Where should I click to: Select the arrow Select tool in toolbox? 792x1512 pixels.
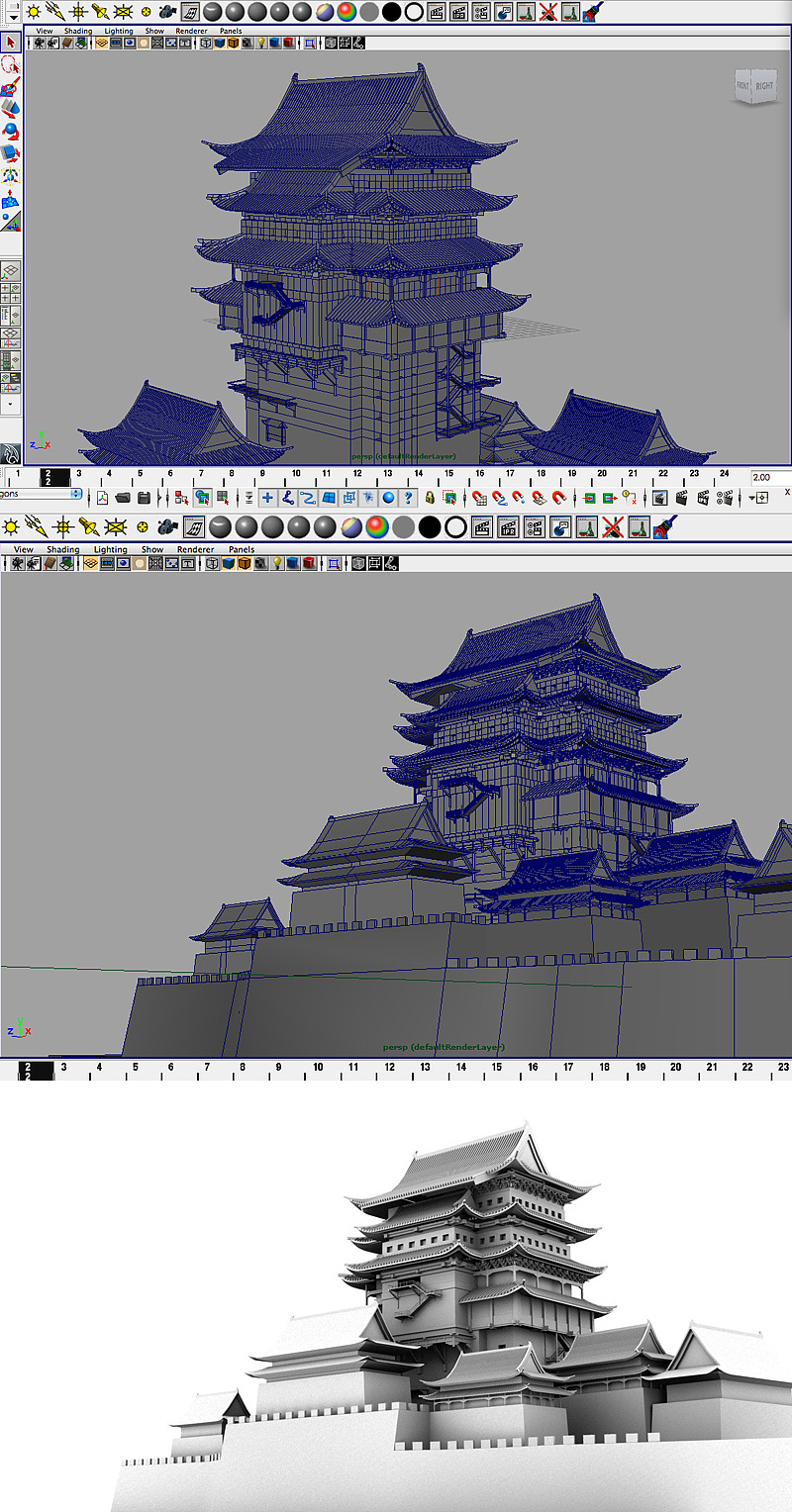pos(11,43)
